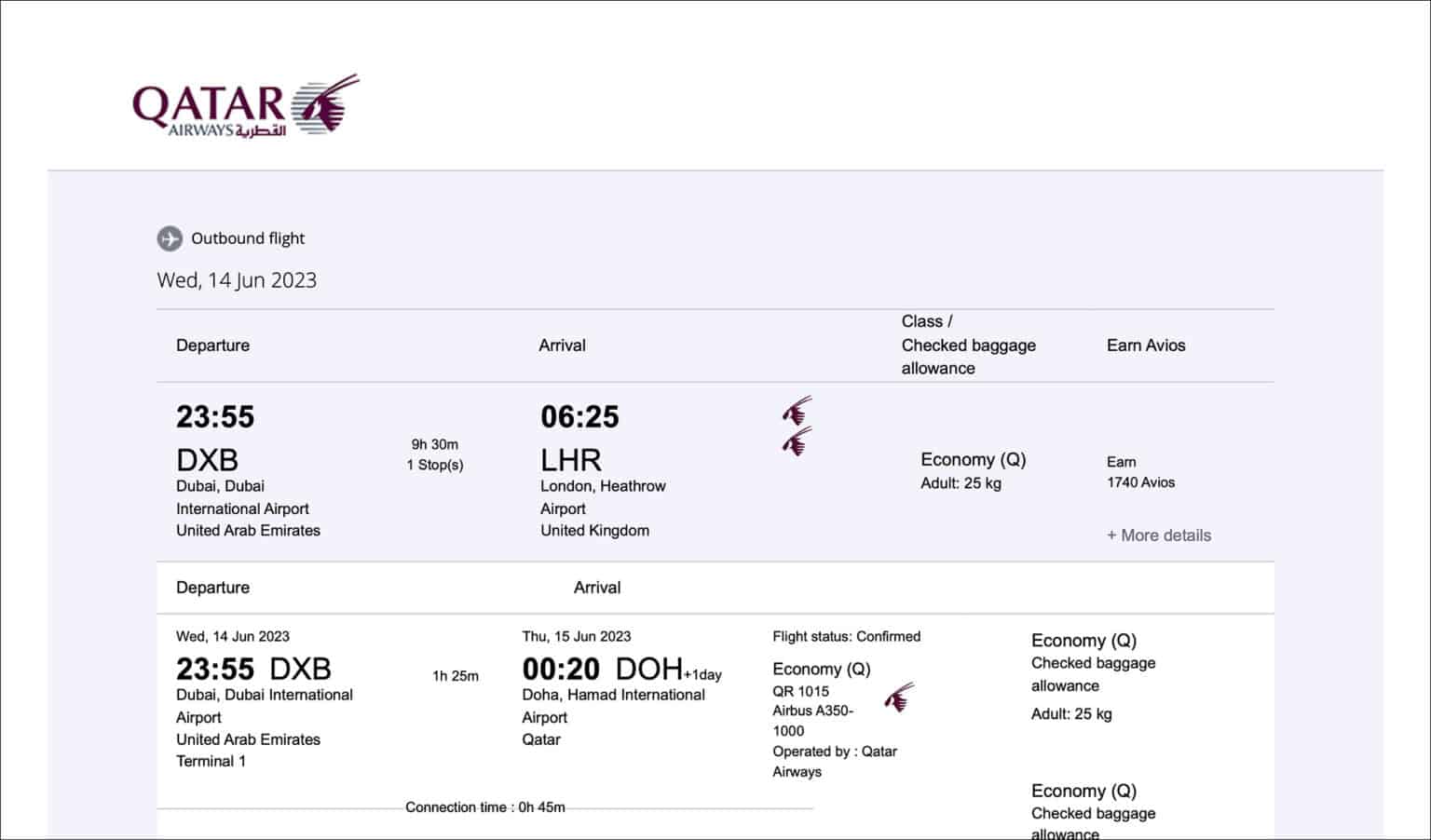Select the DXB departure airport code
Screen dimensions: 1431x840
207,459
